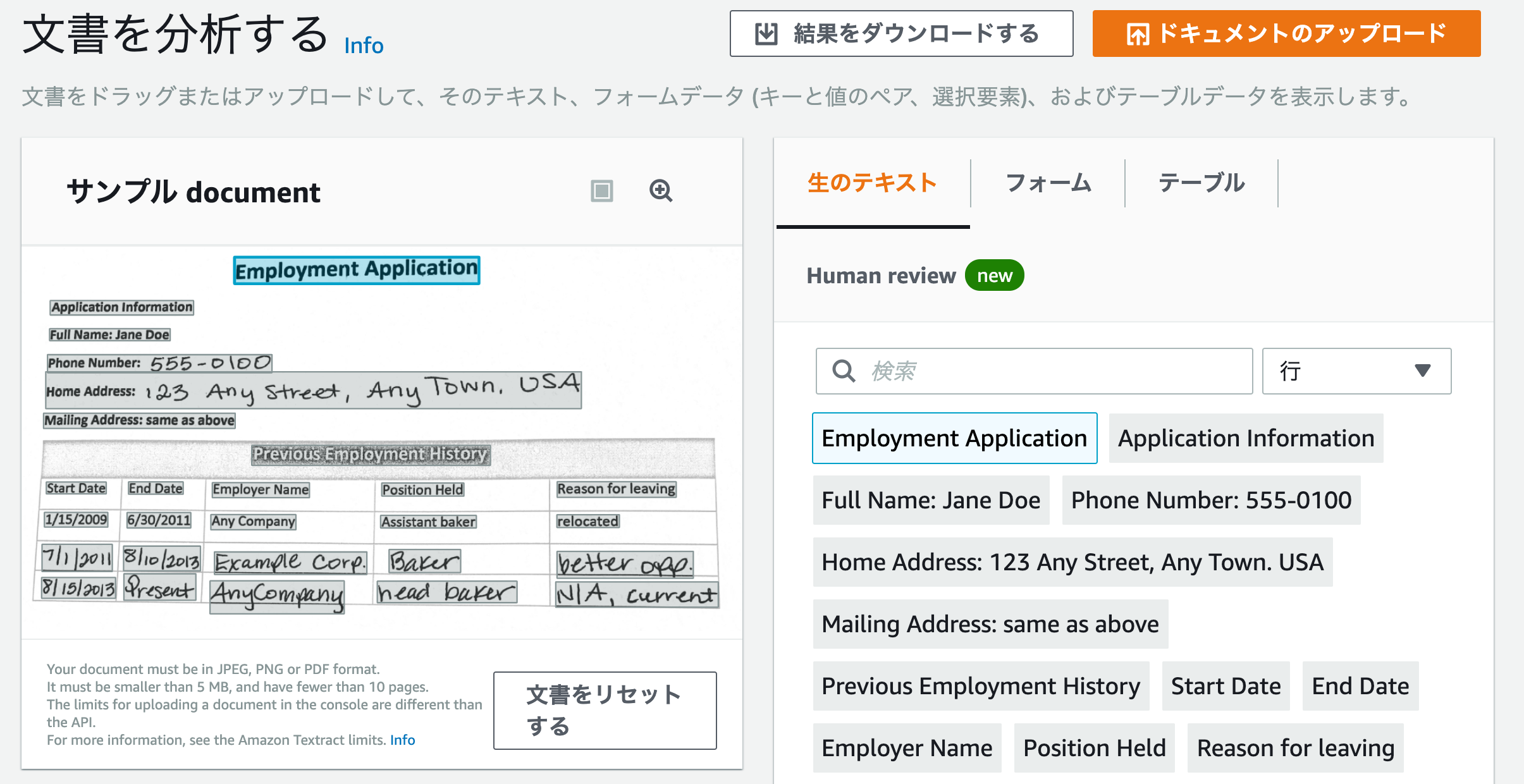Click Application Information box in document

click(x=121, y=307)
